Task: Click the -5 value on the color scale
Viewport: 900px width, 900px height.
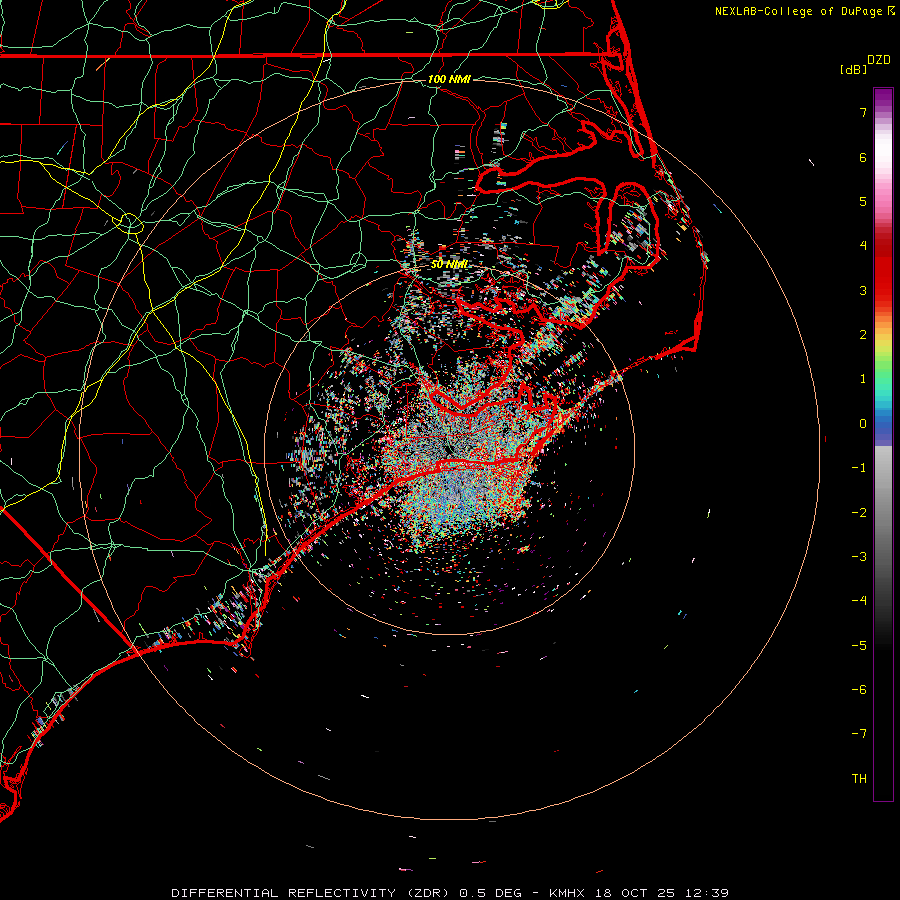Action: pos(859,646)
